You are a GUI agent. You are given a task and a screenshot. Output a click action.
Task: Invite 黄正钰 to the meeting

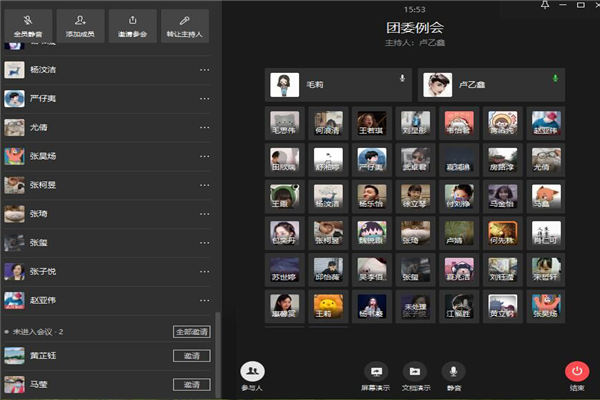pos(192,356)
